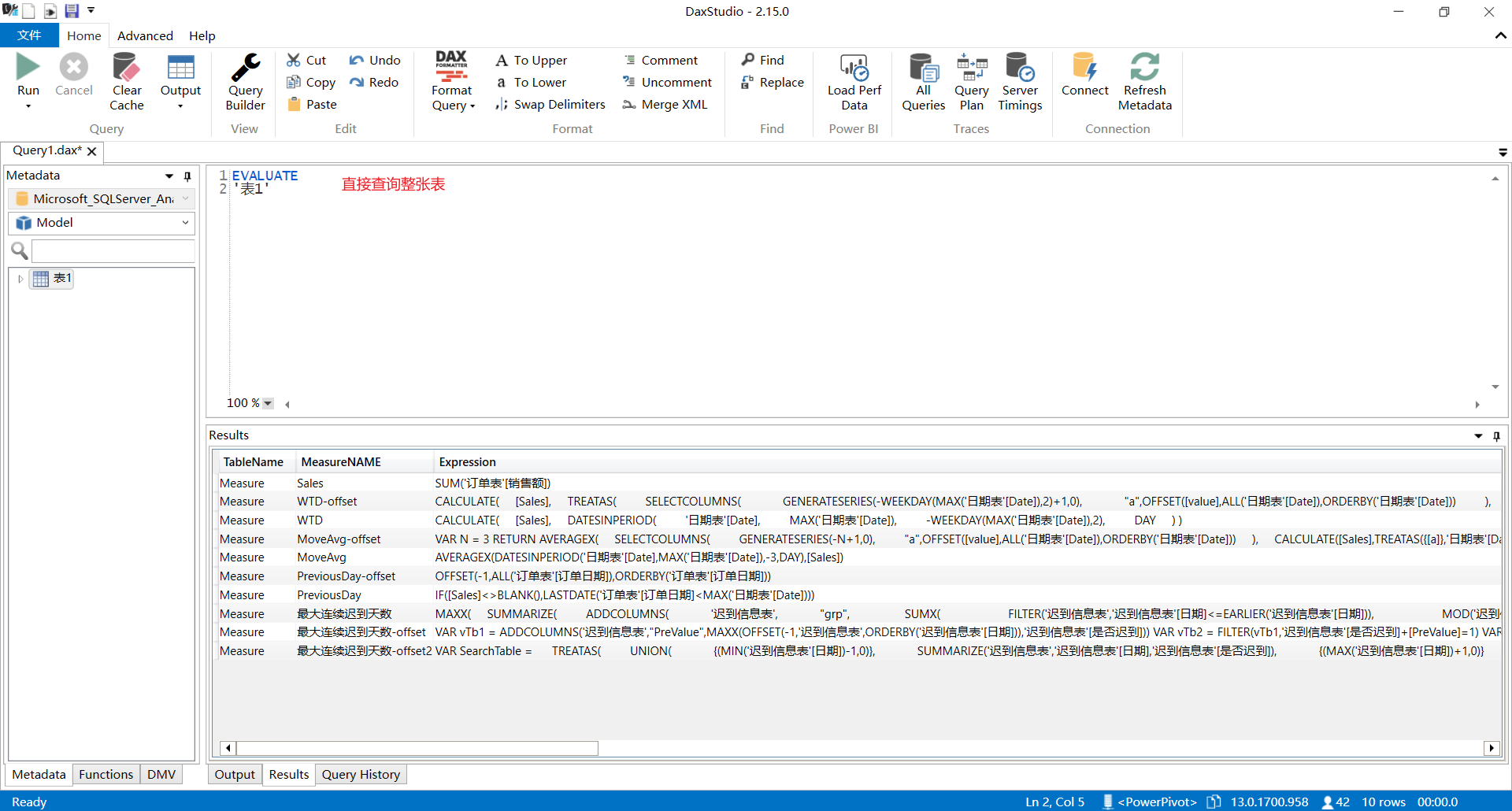Comment the selected lines
This screenshot has height=811, width=1512.
pyautogui.click(x=661, y=60)
